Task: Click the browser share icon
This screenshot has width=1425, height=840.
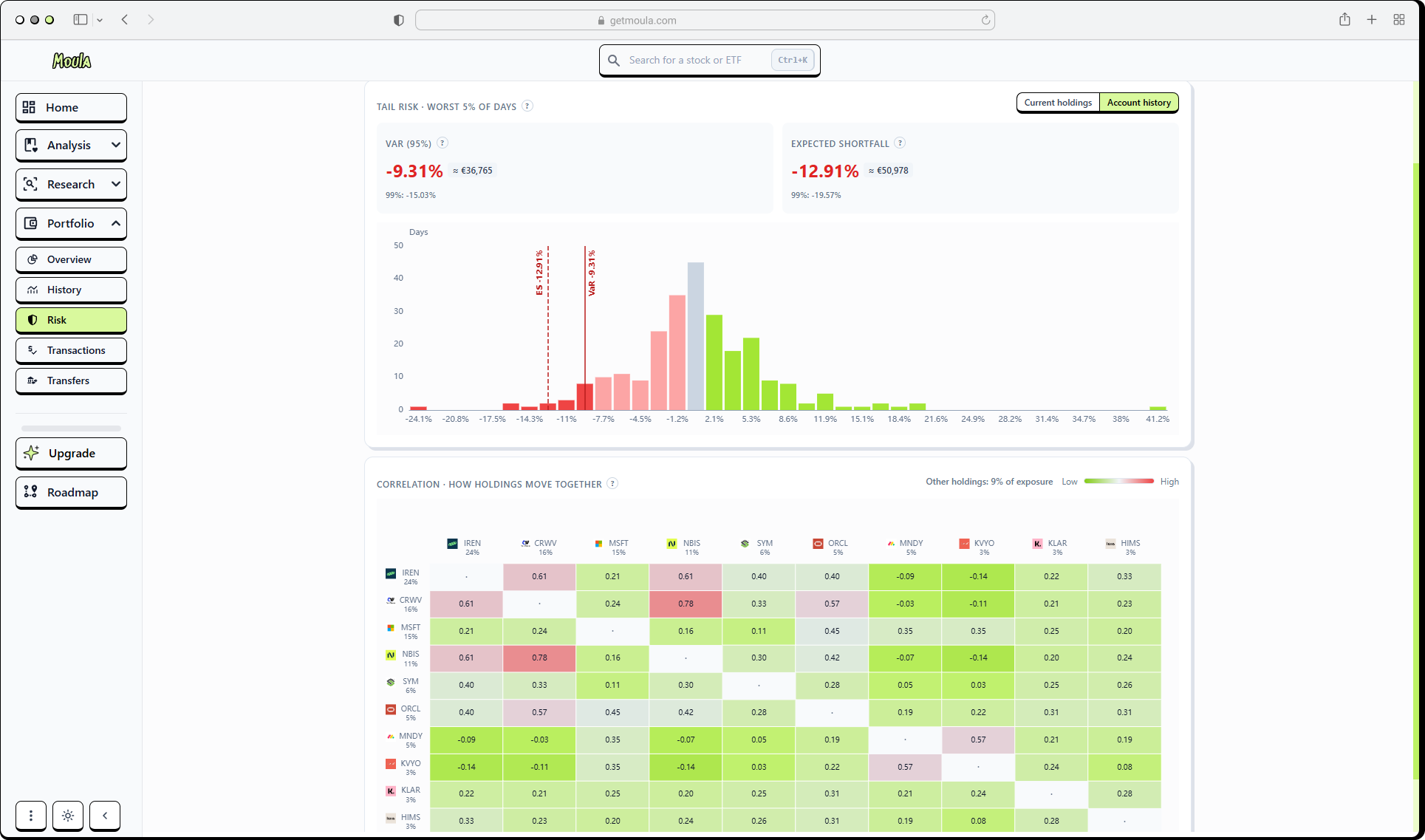Action: (1344, 20)
